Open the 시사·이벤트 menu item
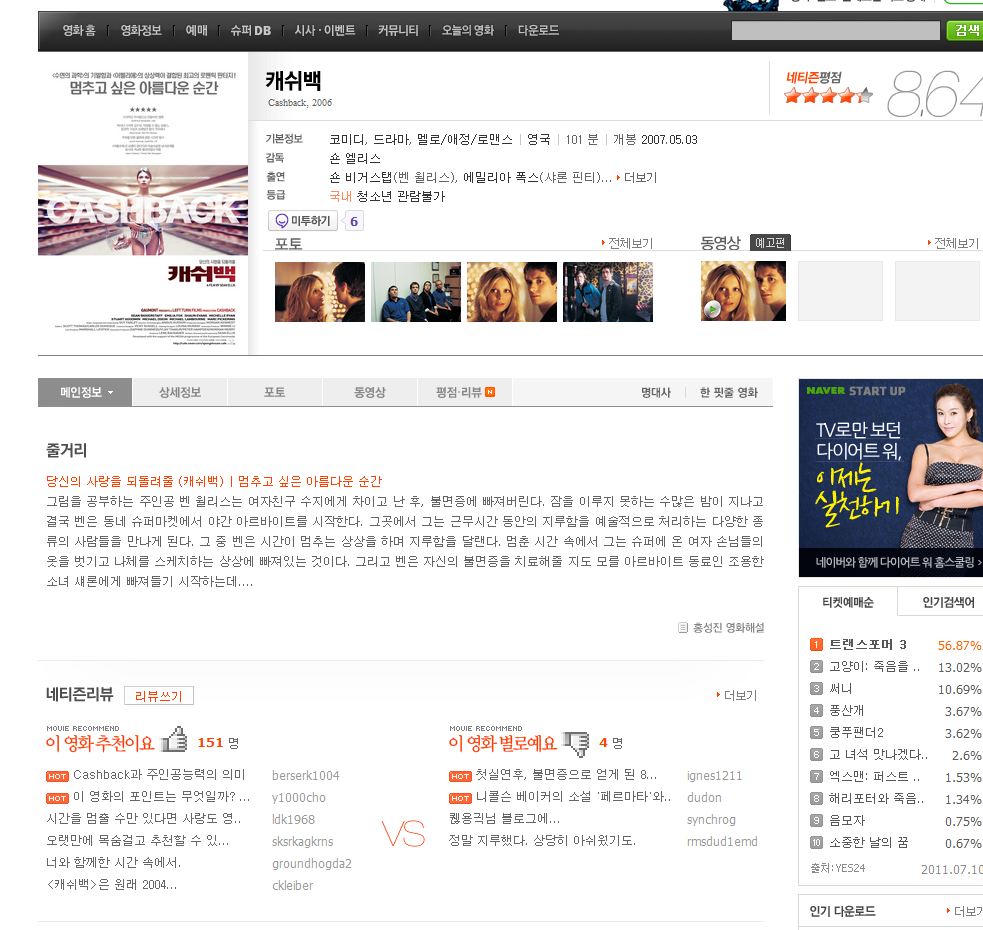 coord(325,30)
